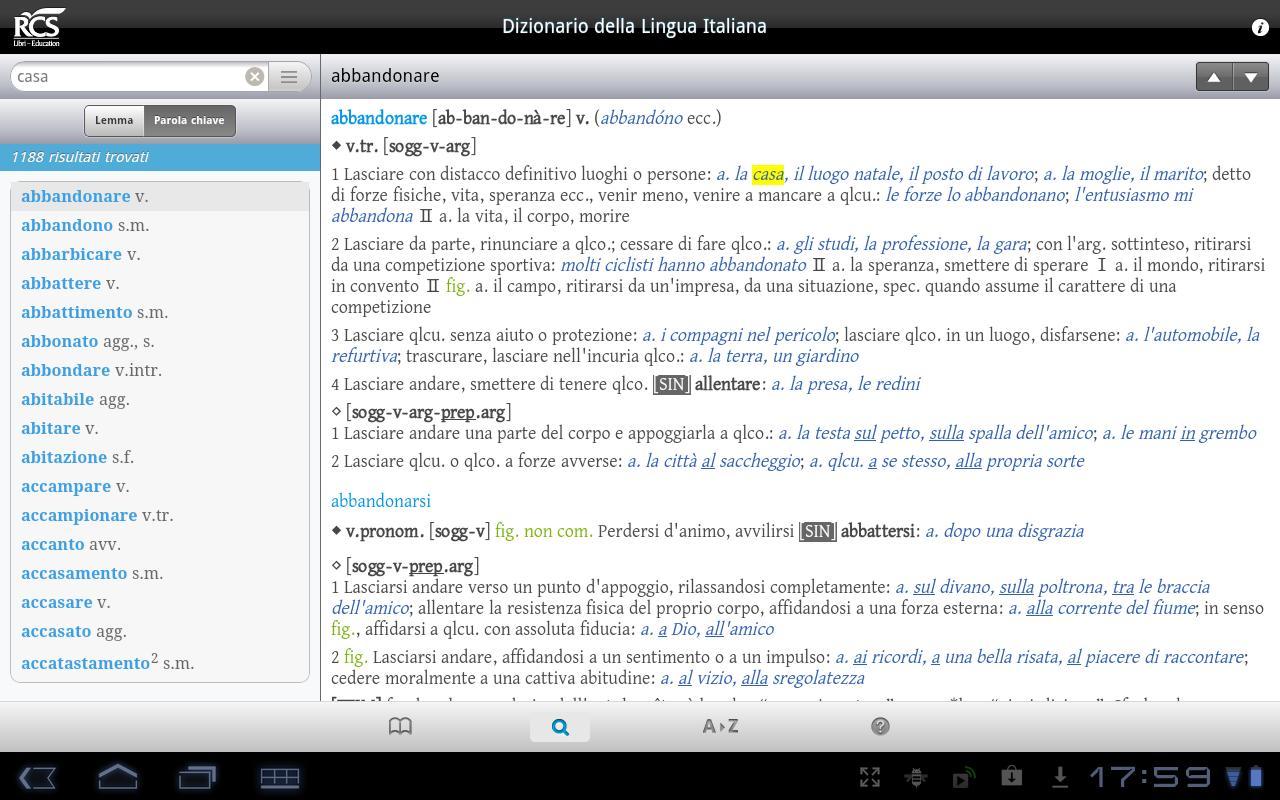
Task: Open result 'abbonato agg., s.'
Action: coord(160,341)
